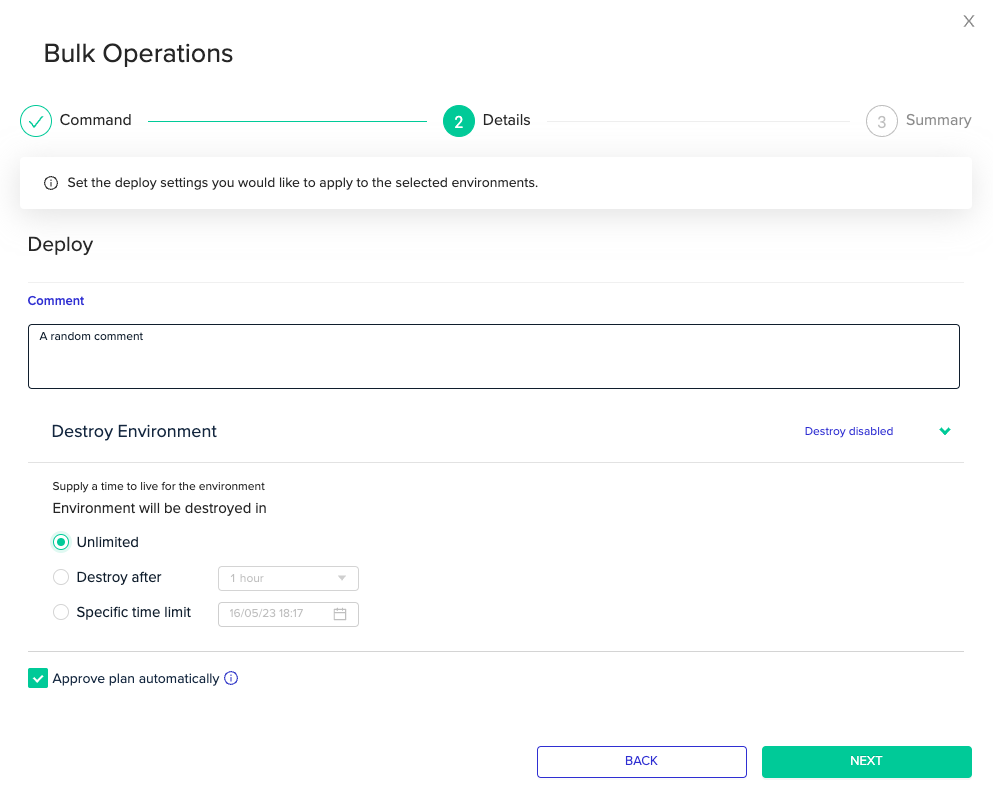
Task: Click the Comment field label
Action: 56,301
